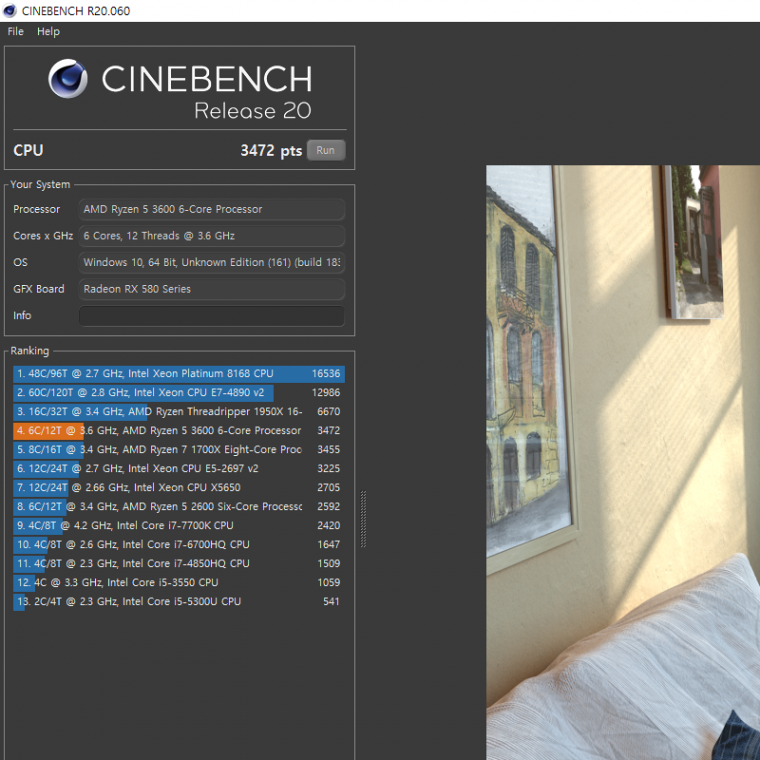
Task: Select ranking row Intel Xeon CPU E7-4890 v2
Action: (x=179, y=393)
